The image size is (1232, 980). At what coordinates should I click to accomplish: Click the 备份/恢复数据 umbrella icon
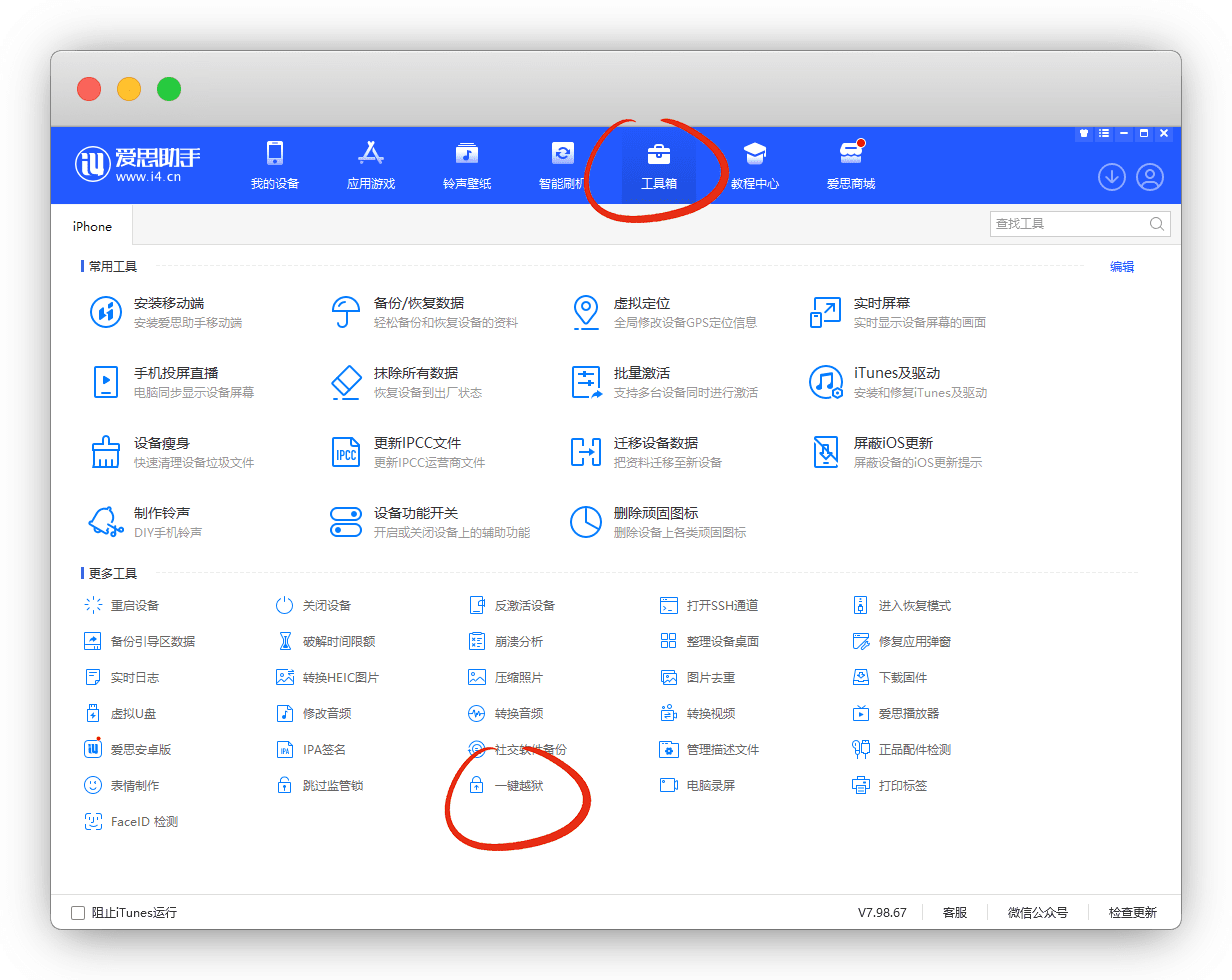click(346, 312)
